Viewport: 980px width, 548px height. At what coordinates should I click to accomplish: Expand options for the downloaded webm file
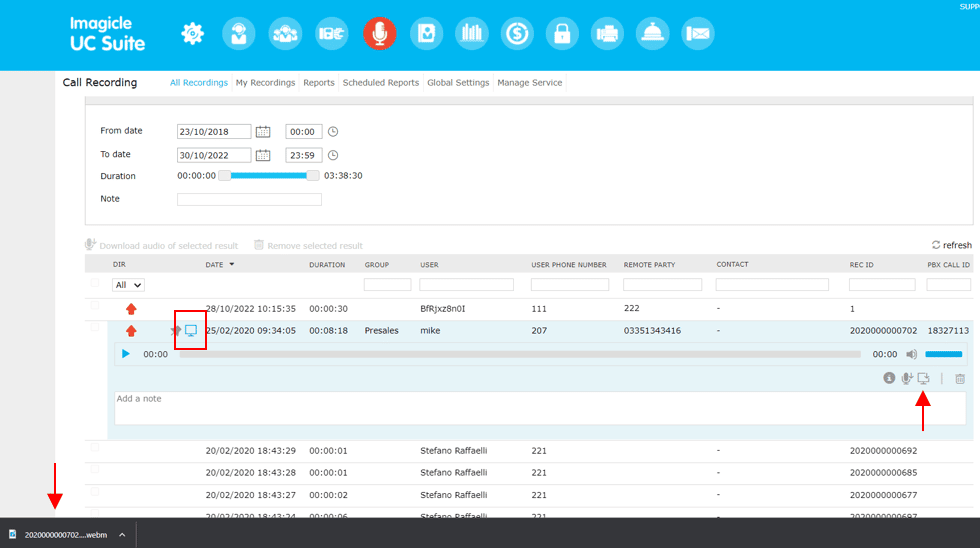(x=122, y=535)
